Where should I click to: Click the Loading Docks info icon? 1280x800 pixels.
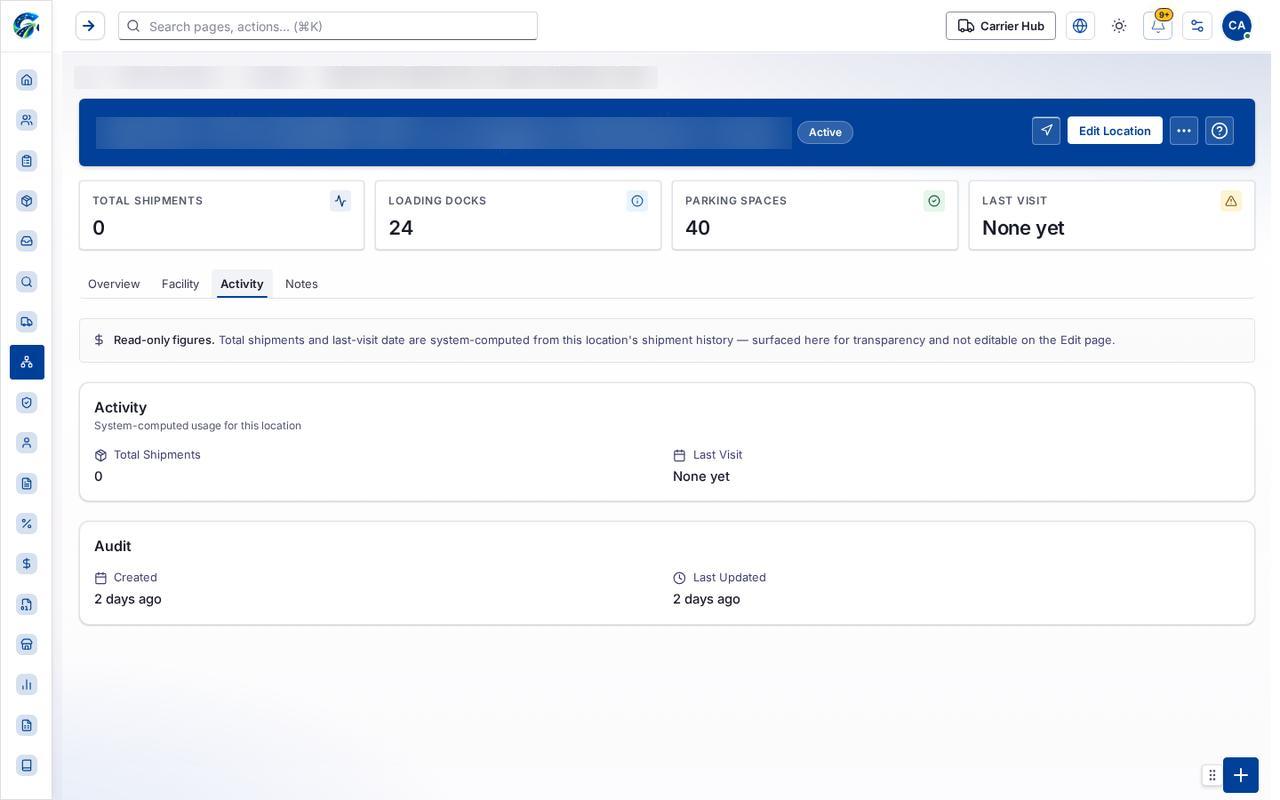[637, 201]
